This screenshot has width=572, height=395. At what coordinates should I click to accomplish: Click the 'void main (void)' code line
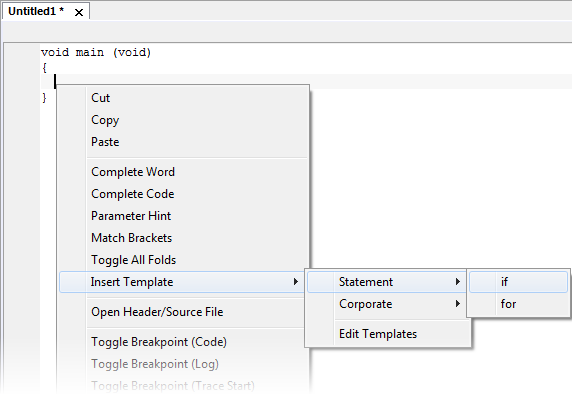tap(96, 53)
